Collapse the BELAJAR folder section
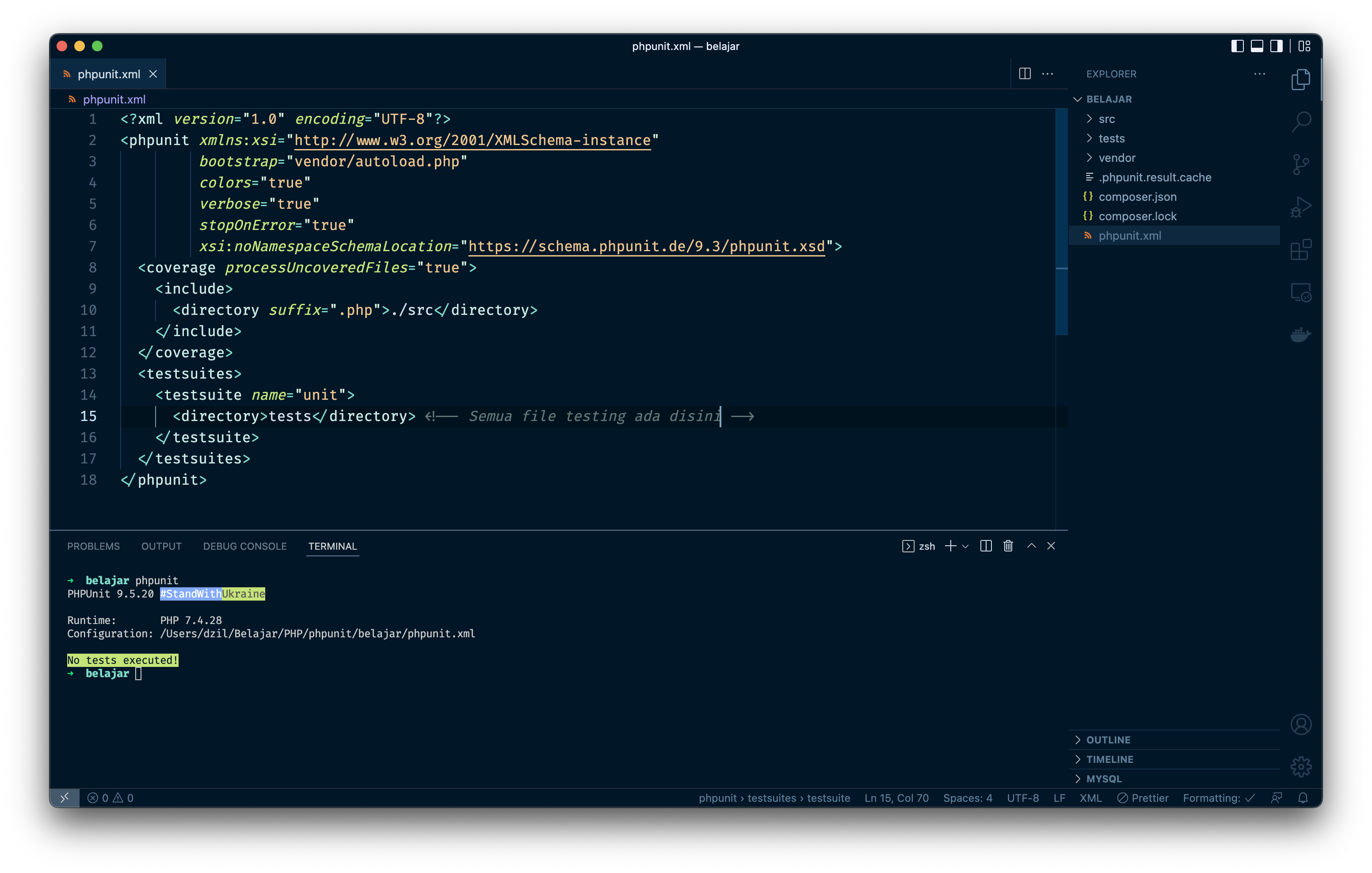The height and width of the screenshot is (873, 1372). coord(1175,99)
